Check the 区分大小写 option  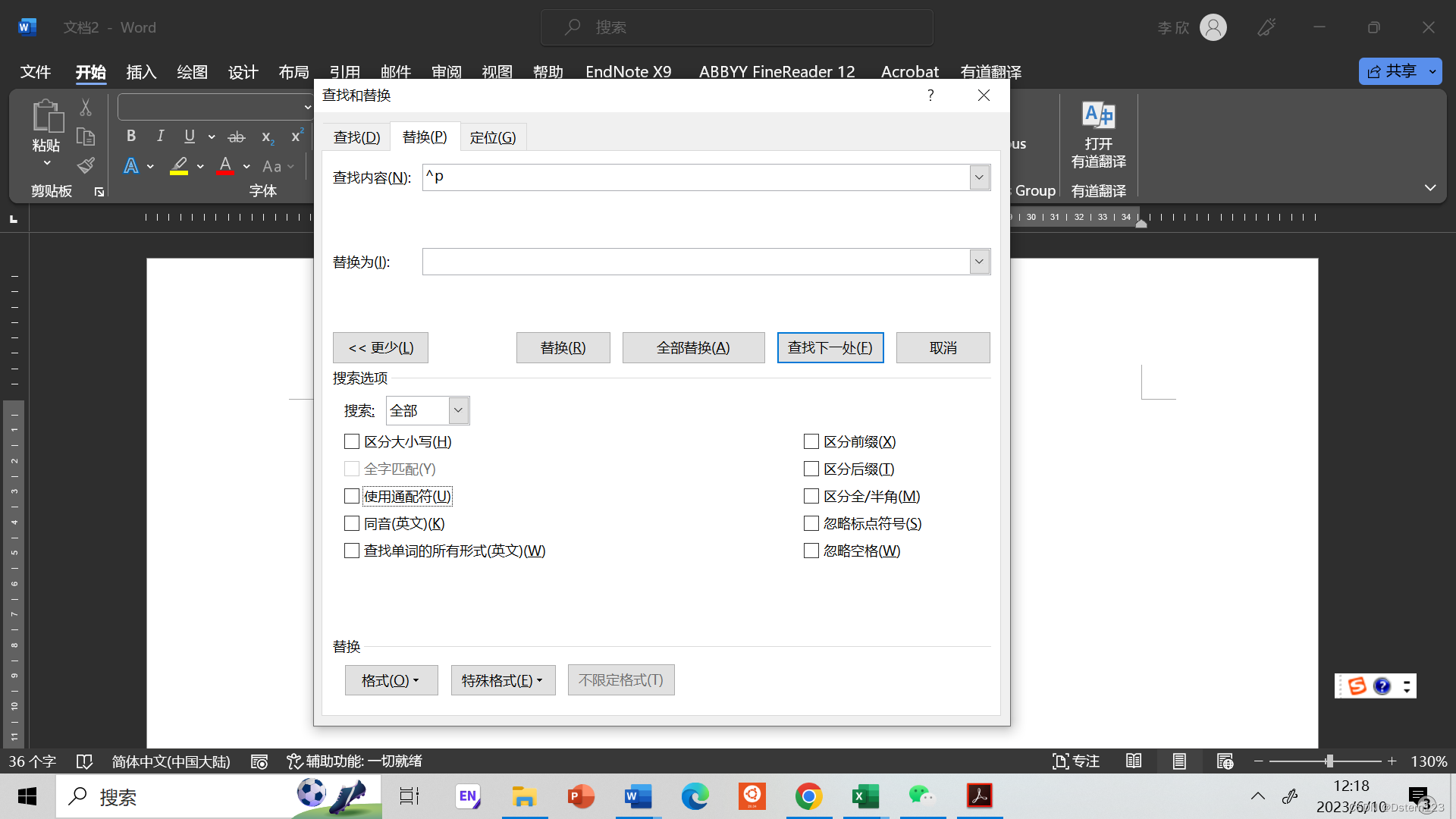point(352,441)
